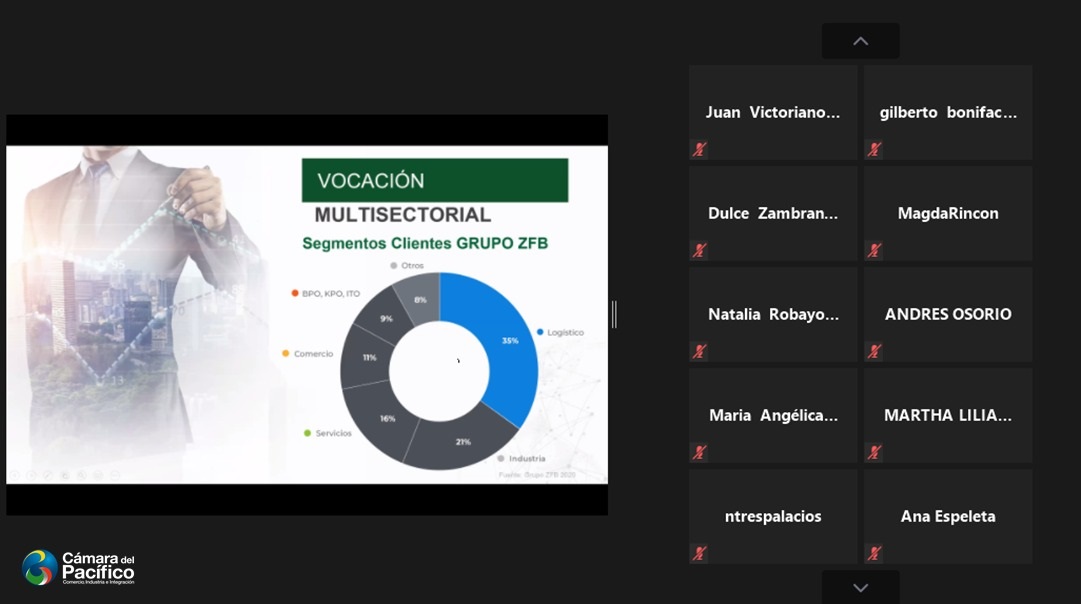Click the gray Otros legend dot
Image resolution: width=1081 pixels, height=604 pixels.
click(x=394, y=265)
